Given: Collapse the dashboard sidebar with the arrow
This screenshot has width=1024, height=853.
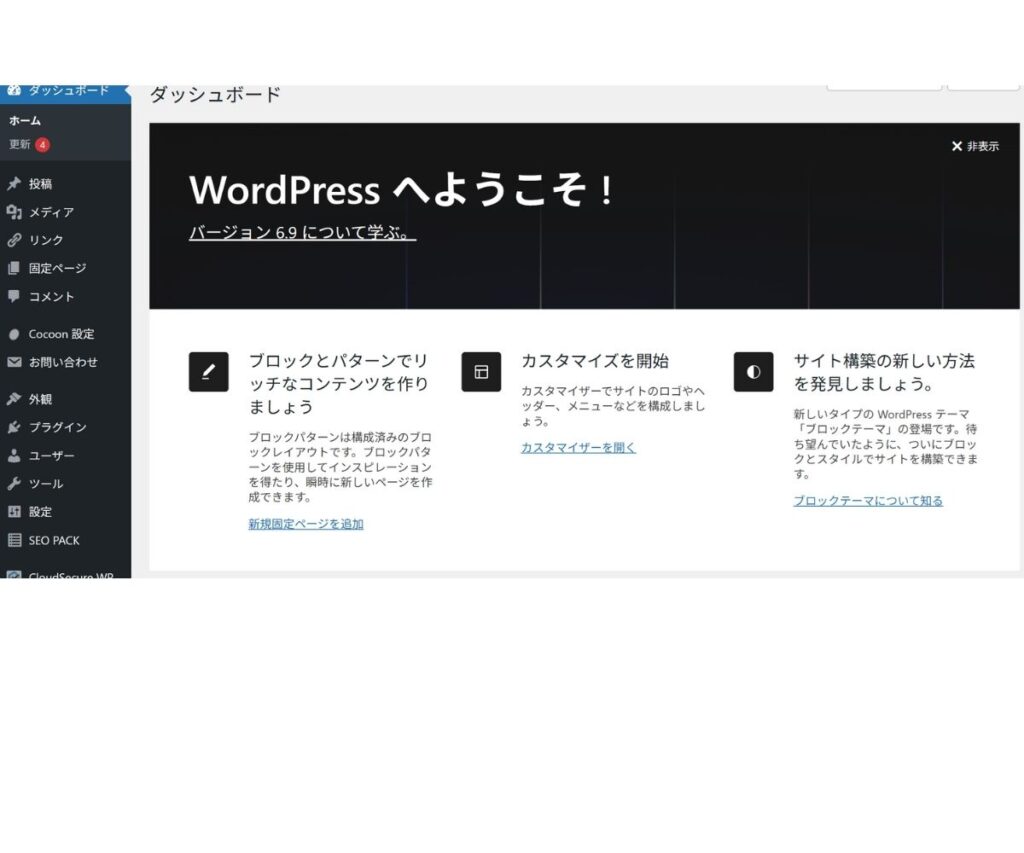Looking at the screenshot, I should (x=126, y=90).
